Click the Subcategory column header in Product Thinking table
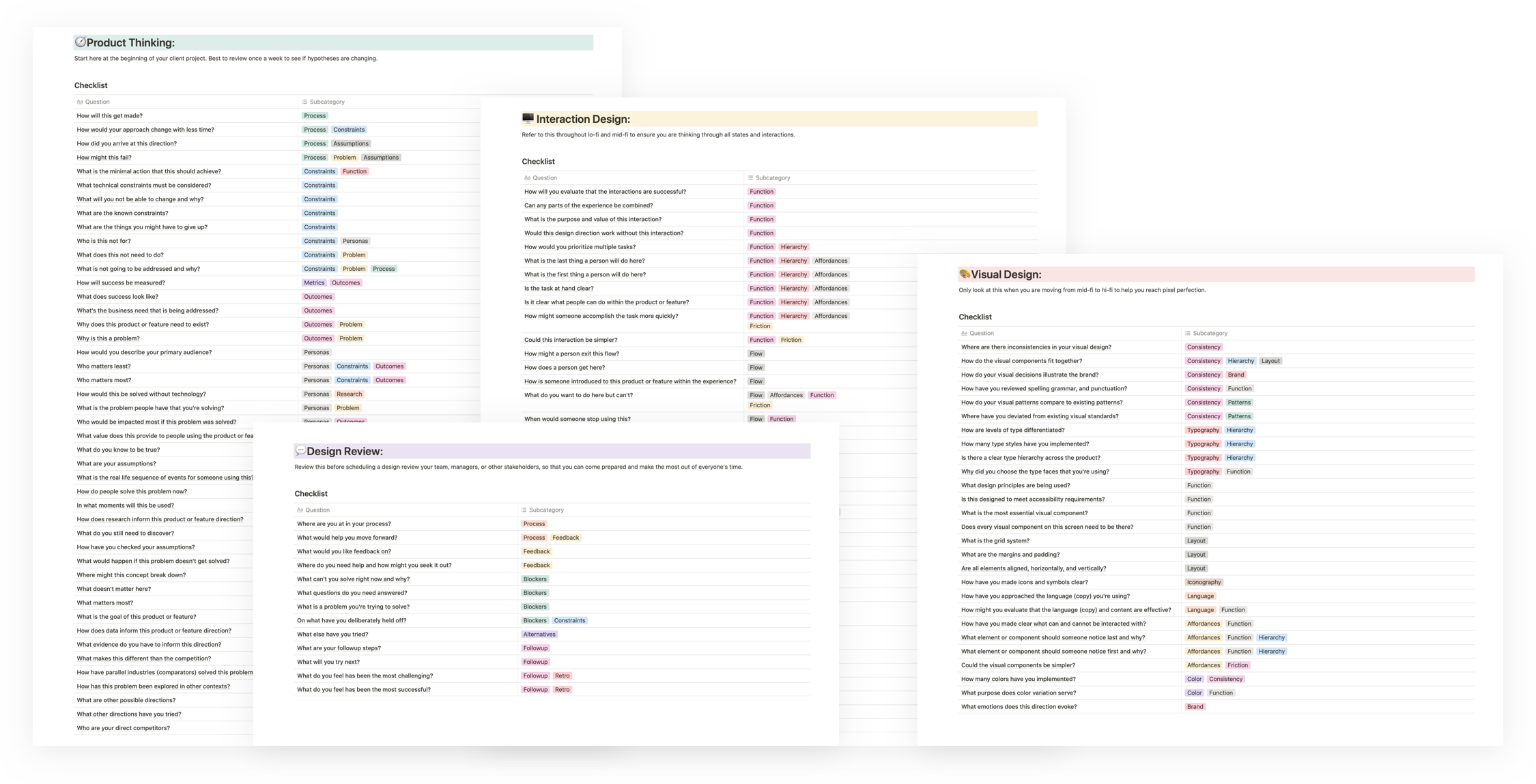The height and width of the screenshot is (784, 1536). tap(323, 102)
